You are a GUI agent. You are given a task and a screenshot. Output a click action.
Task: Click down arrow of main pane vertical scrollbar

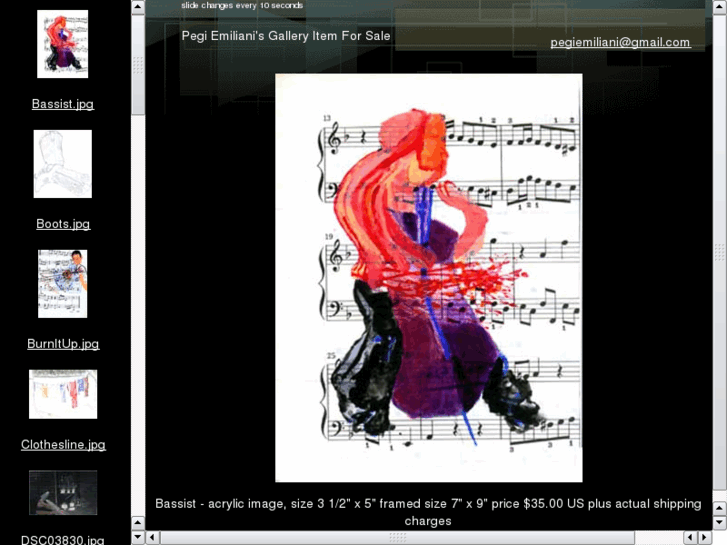coord(720,523)
